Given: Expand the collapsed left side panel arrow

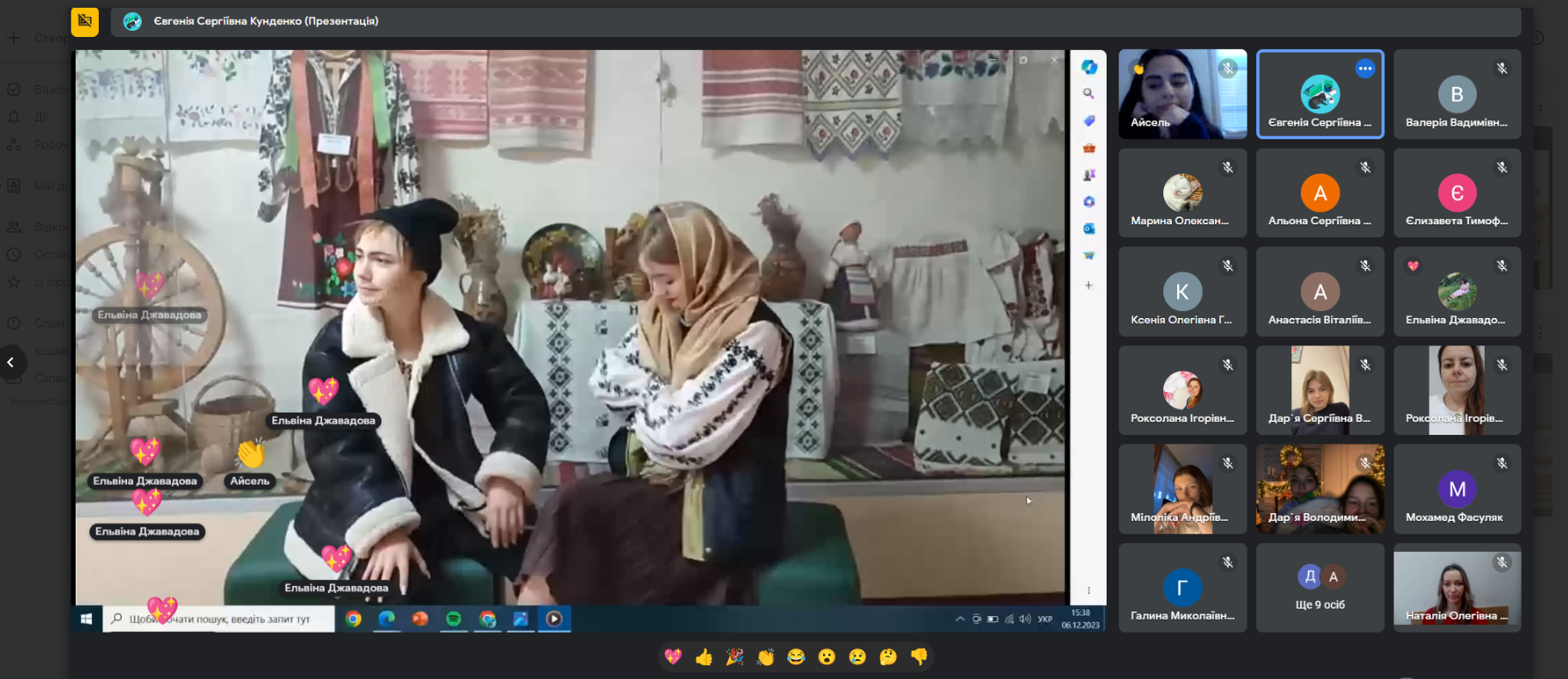Looking at the screenshot, I should pyautogui.click(x=11, y=362).
